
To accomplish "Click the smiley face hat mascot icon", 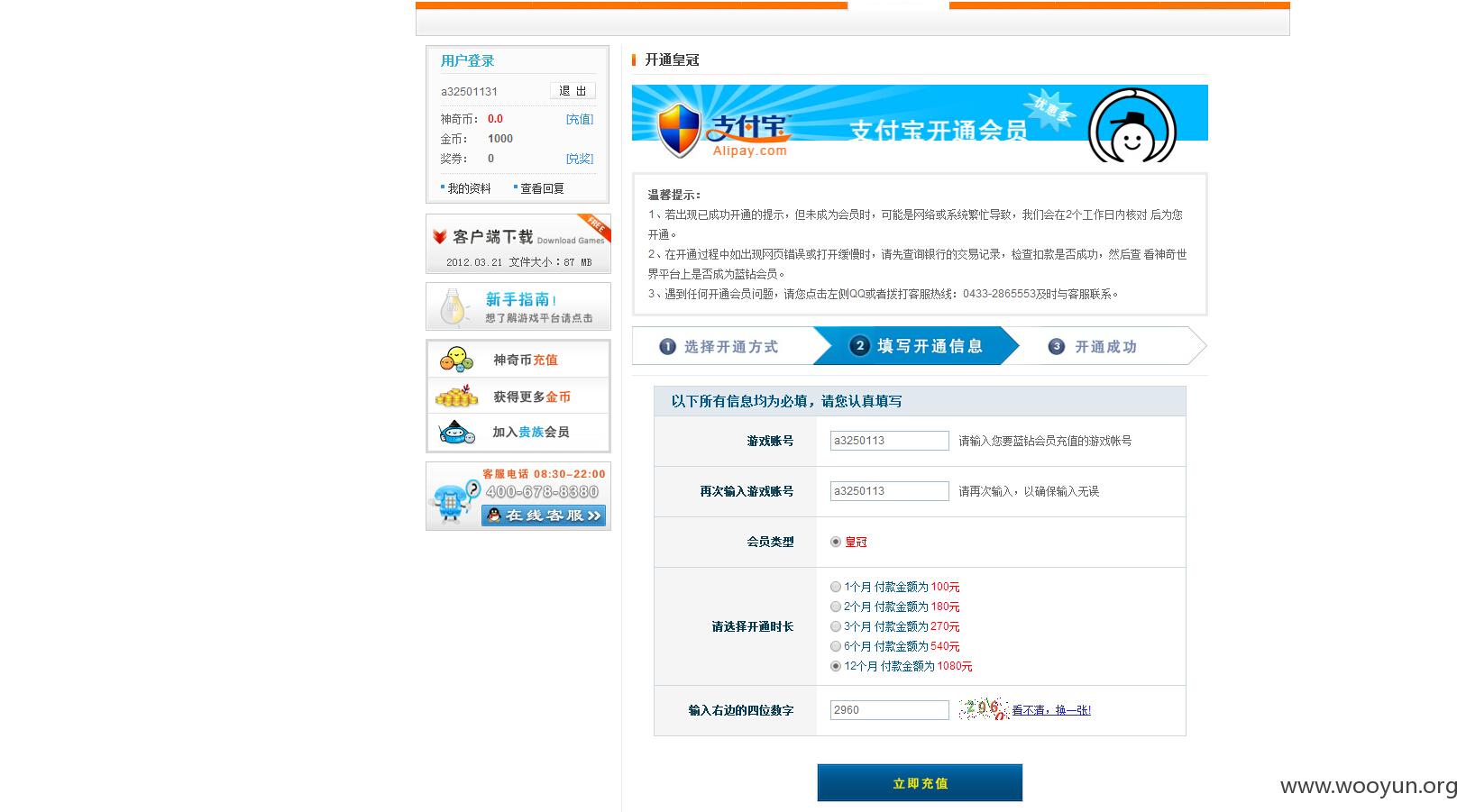I will [1132, 126].
